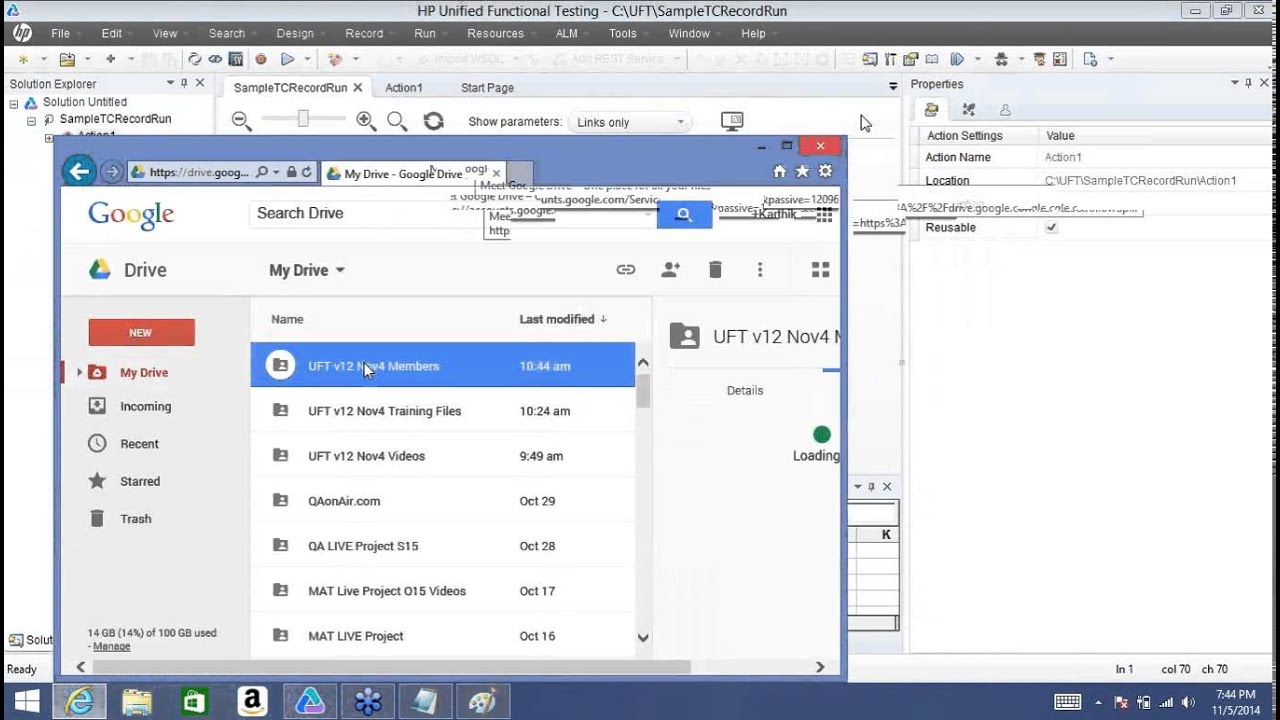The height and width of the screenshot is (720, 1280).
Task: Zoom in the canvas with plus magnifier
Action: (x=366, y=121)
